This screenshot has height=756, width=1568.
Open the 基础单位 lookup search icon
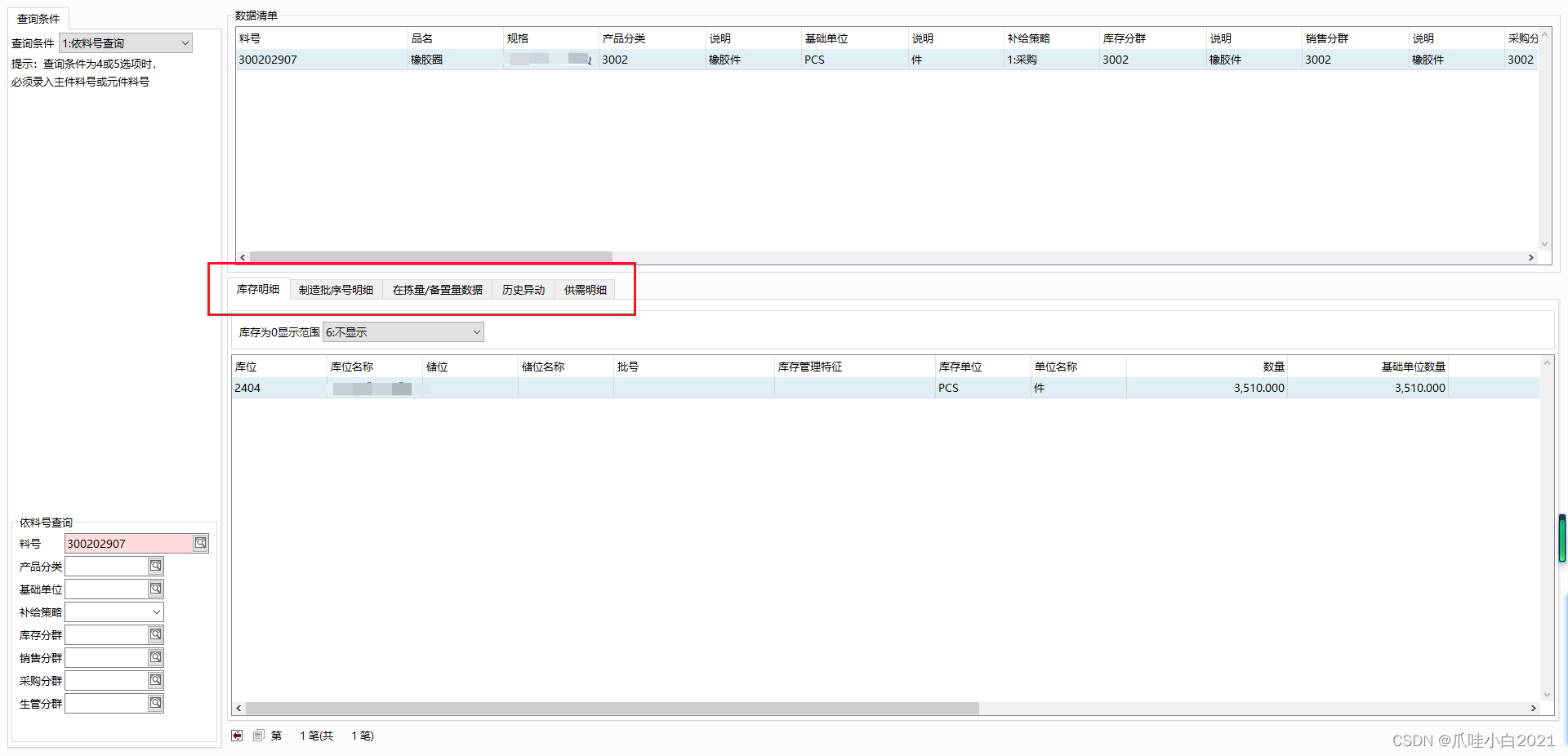click(155, 589)
